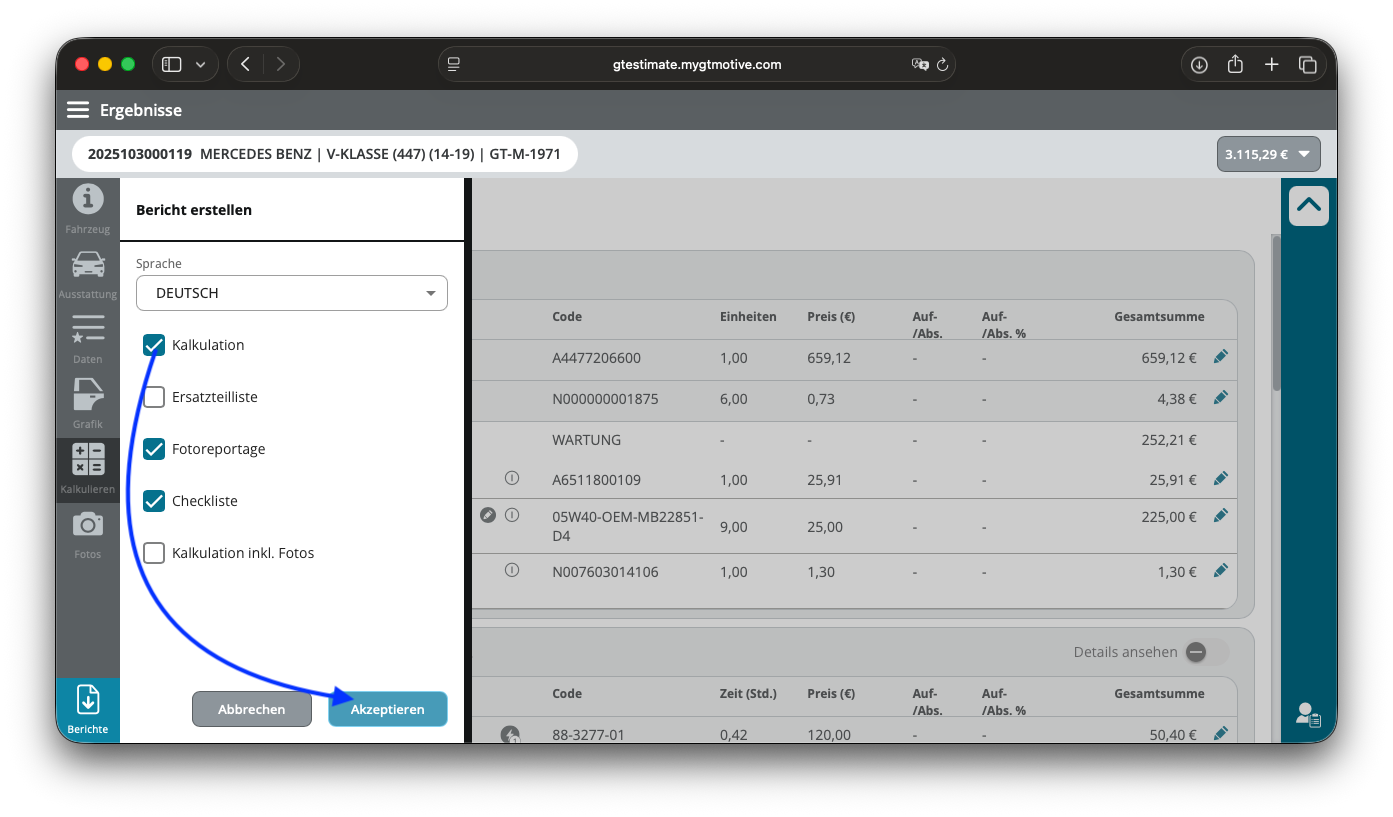Enable Kalkulation inkl. Fotos checkbox
This screenshot has width=1393, height=817.
click(154, 553)
